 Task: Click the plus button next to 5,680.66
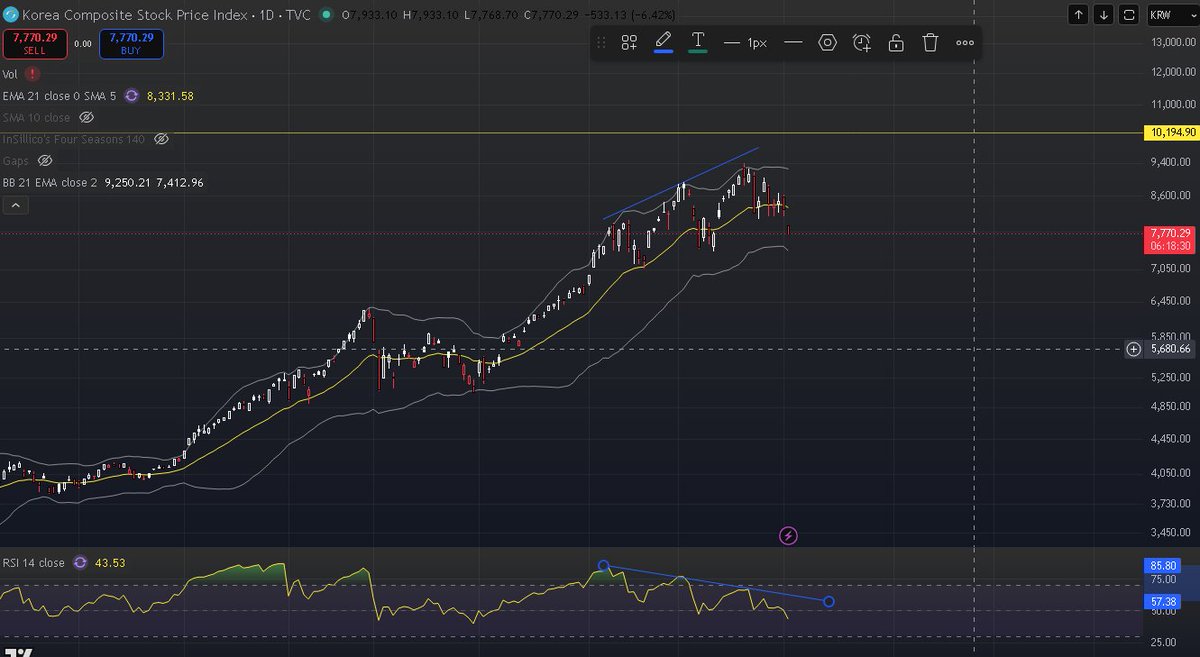click(1134, 349)
